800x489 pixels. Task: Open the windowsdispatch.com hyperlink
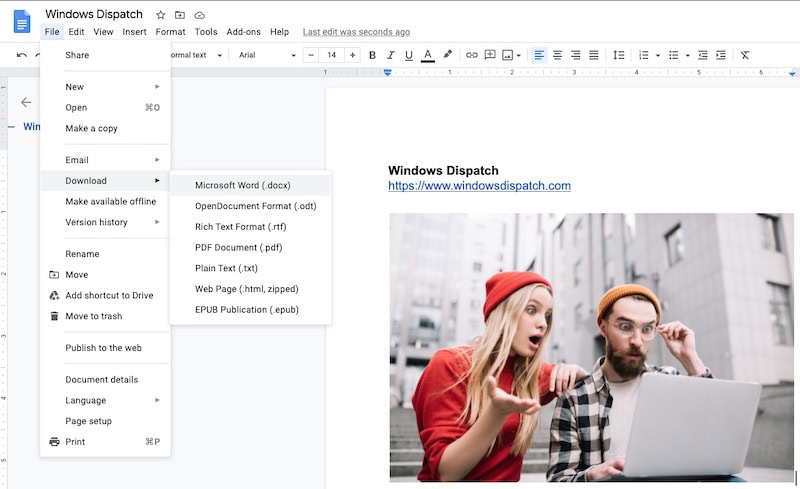[x=479, y=186]
